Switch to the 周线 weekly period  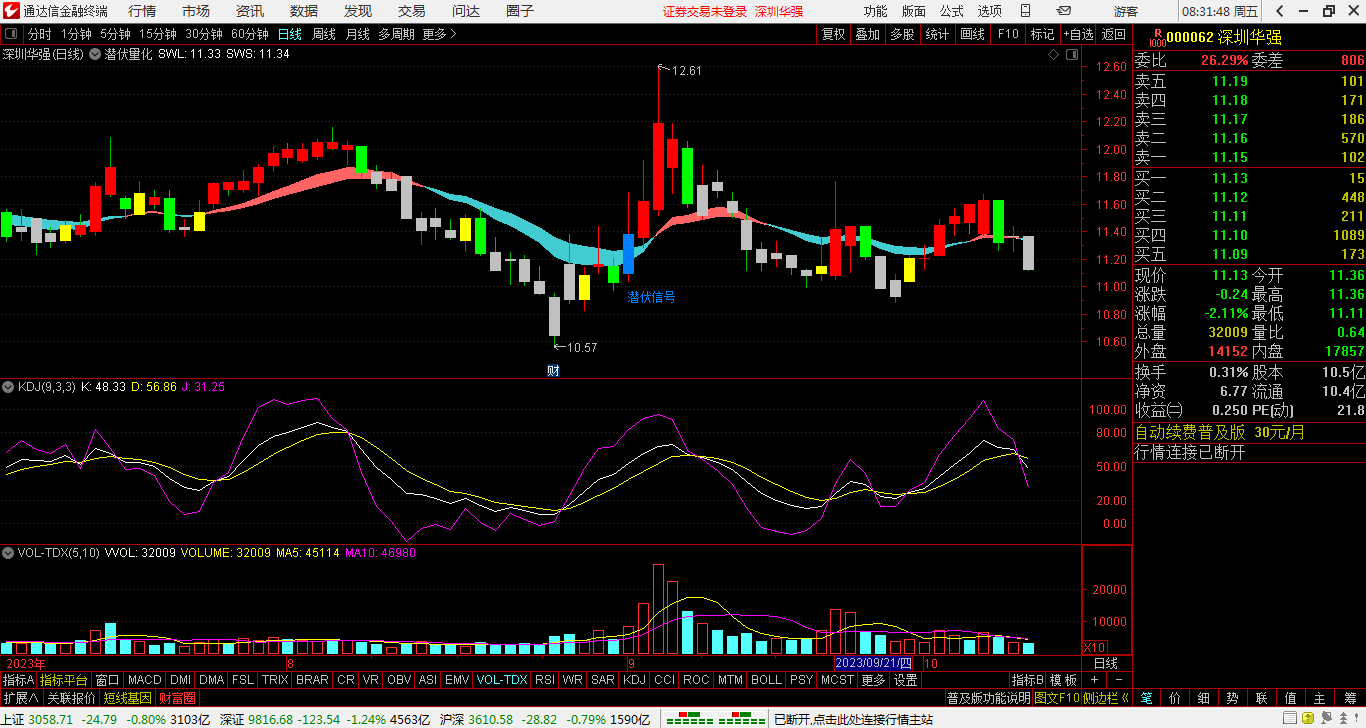(324, 34)
